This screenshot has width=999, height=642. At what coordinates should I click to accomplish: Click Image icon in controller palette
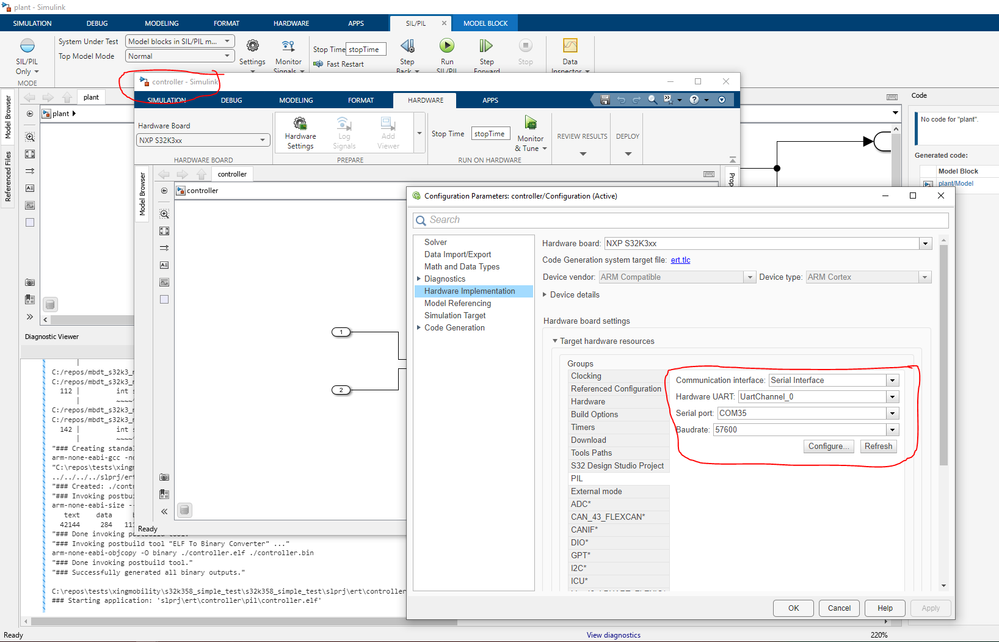click(164, 282)
